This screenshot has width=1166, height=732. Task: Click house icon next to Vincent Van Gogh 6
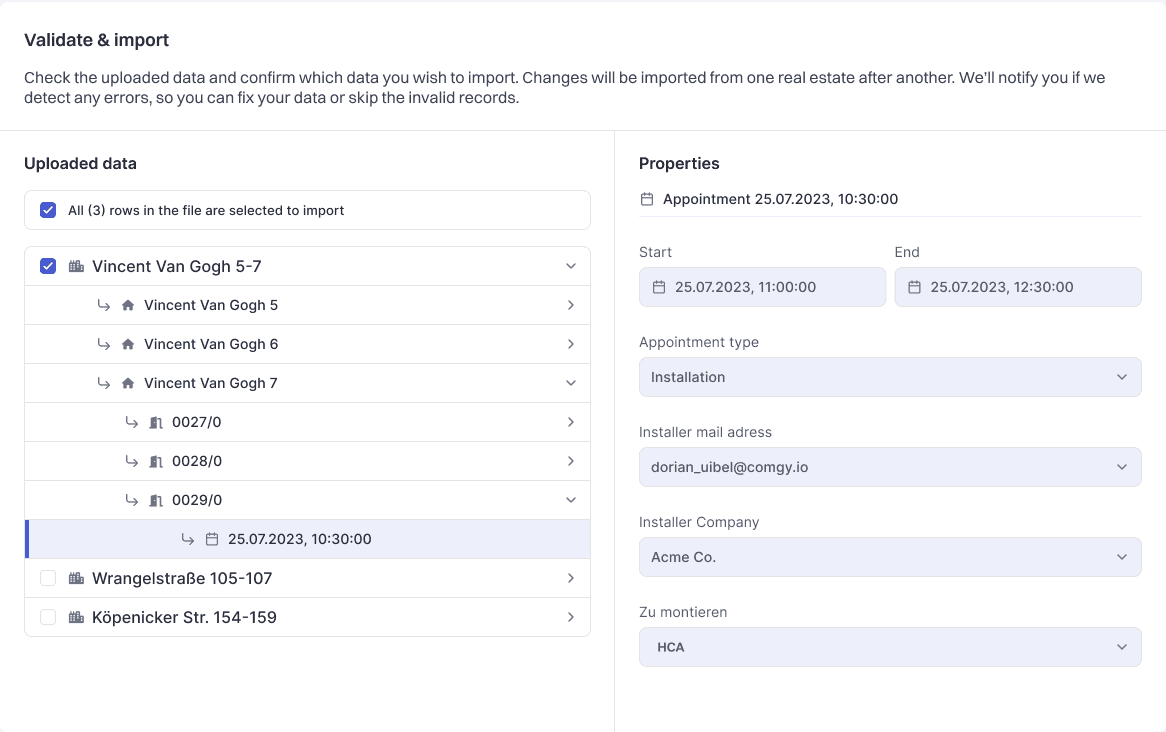128,344
